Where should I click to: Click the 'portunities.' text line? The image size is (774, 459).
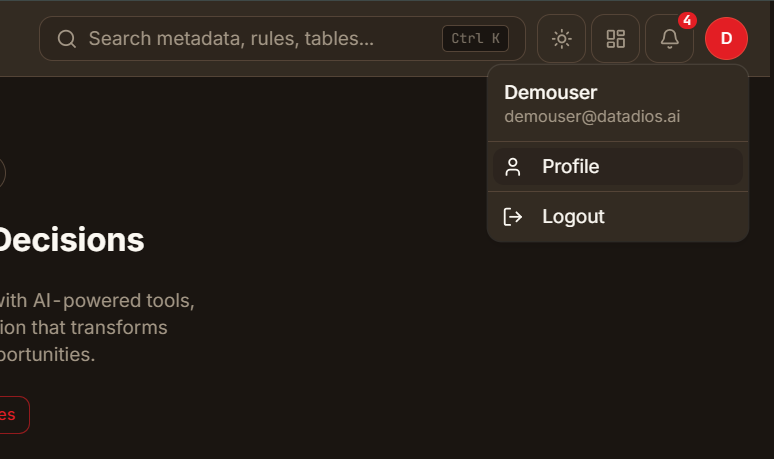(47, 354)
